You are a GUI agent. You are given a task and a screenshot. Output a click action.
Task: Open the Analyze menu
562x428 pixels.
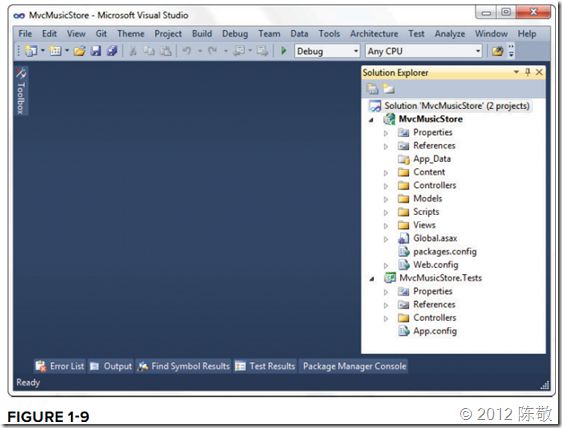[x=450, y=34]
